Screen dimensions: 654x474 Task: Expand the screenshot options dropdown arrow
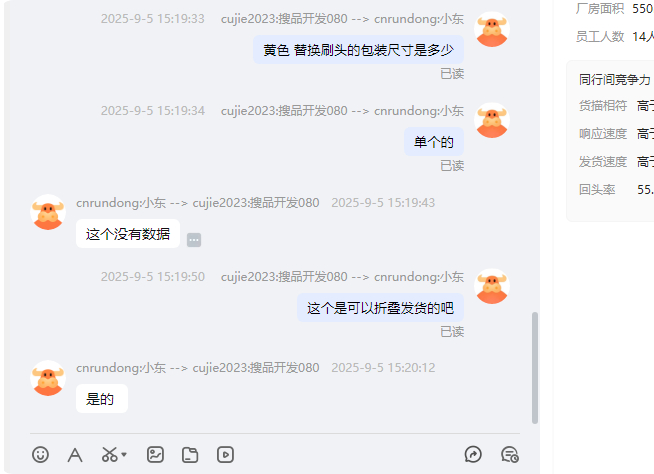124,454
